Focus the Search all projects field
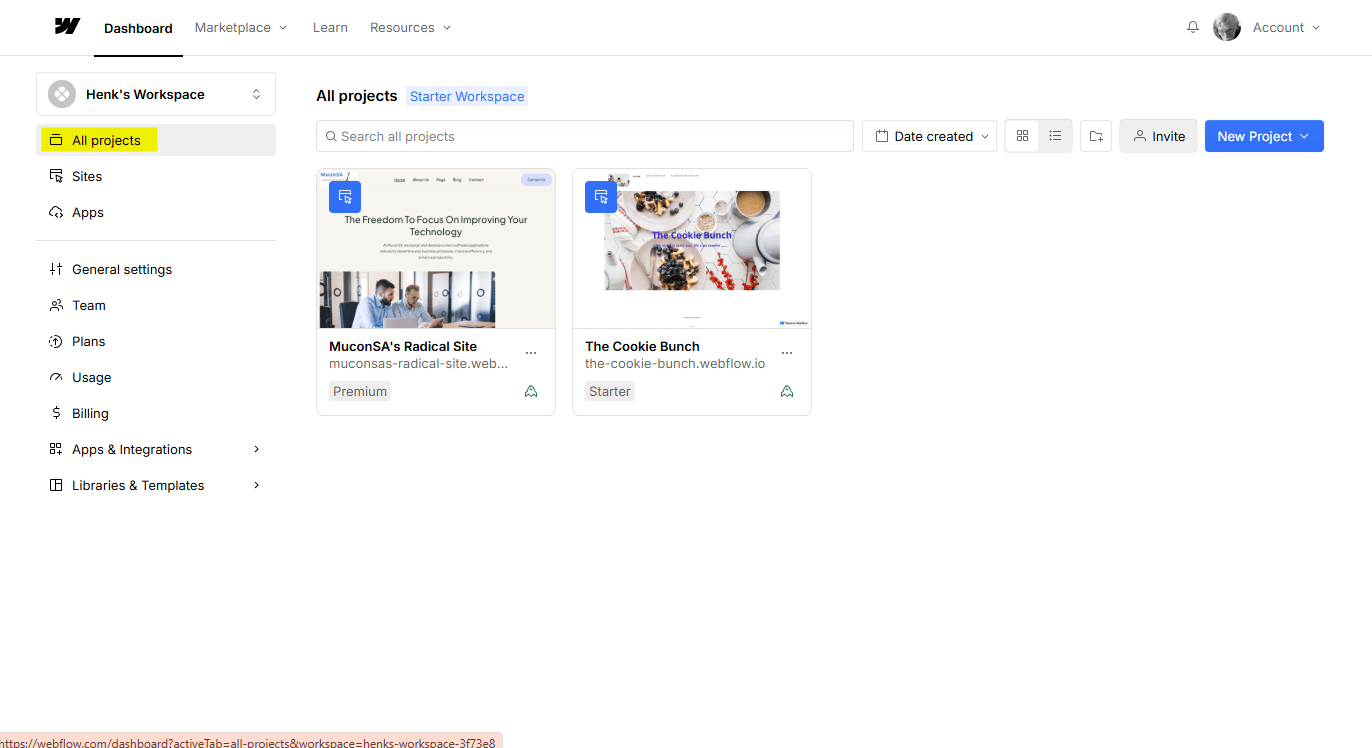This screenshot has height=748, width=1372. pyautogui.click(x=585, y=136)
